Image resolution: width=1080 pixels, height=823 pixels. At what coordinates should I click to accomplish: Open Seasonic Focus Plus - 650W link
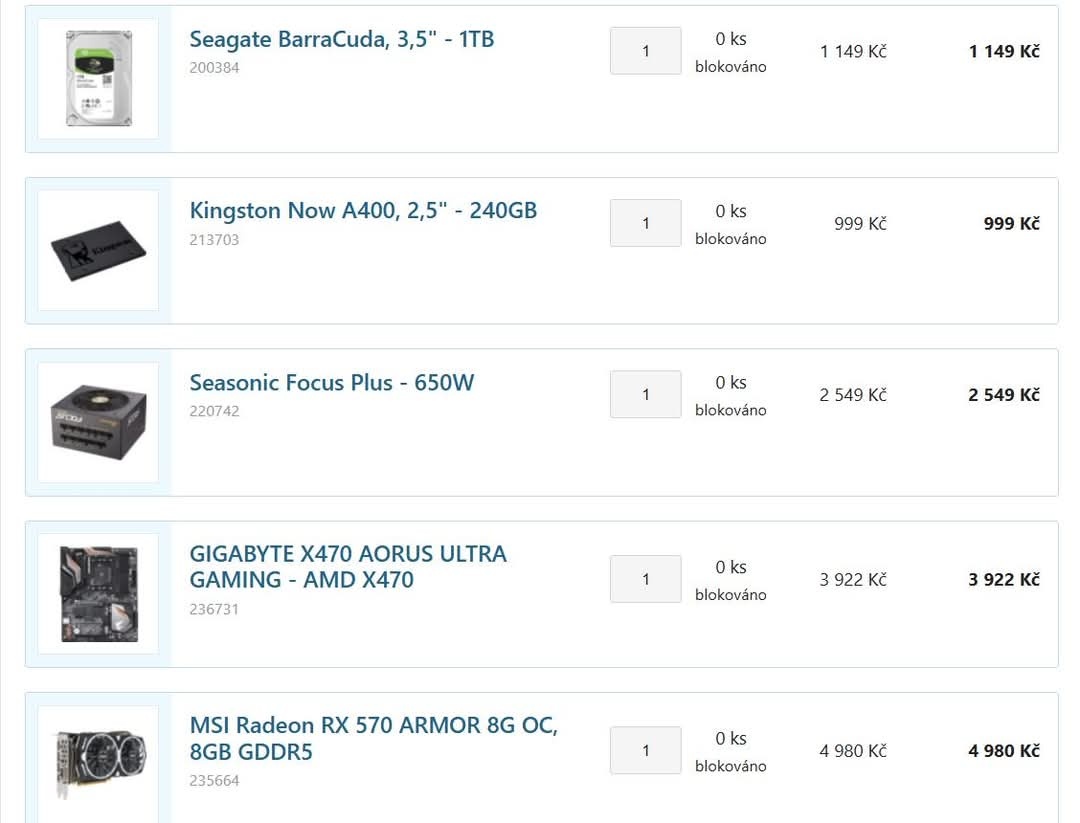pyautogui.click(x=332, y=382)
